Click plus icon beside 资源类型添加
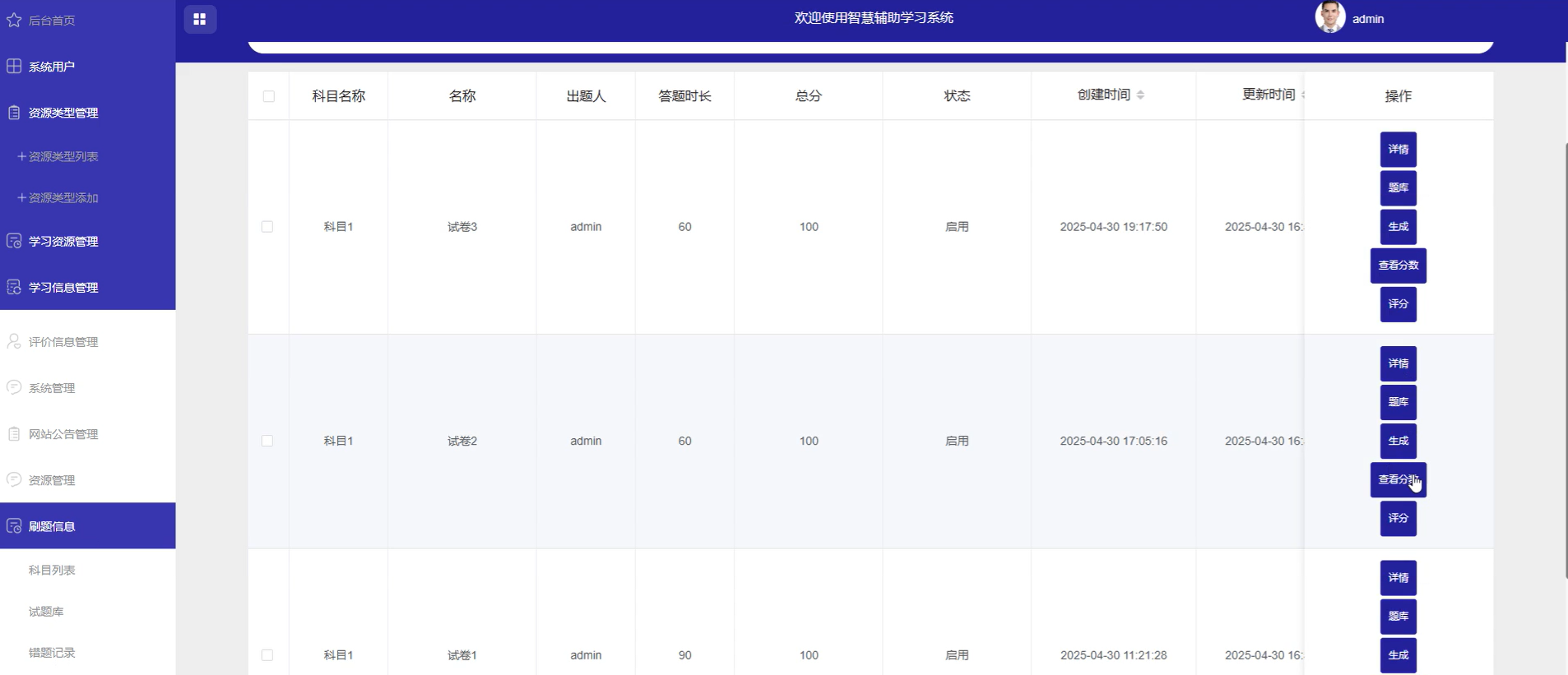Viewport: 1568px width, 675px height. pyautogui.click(x=22, y=197)
